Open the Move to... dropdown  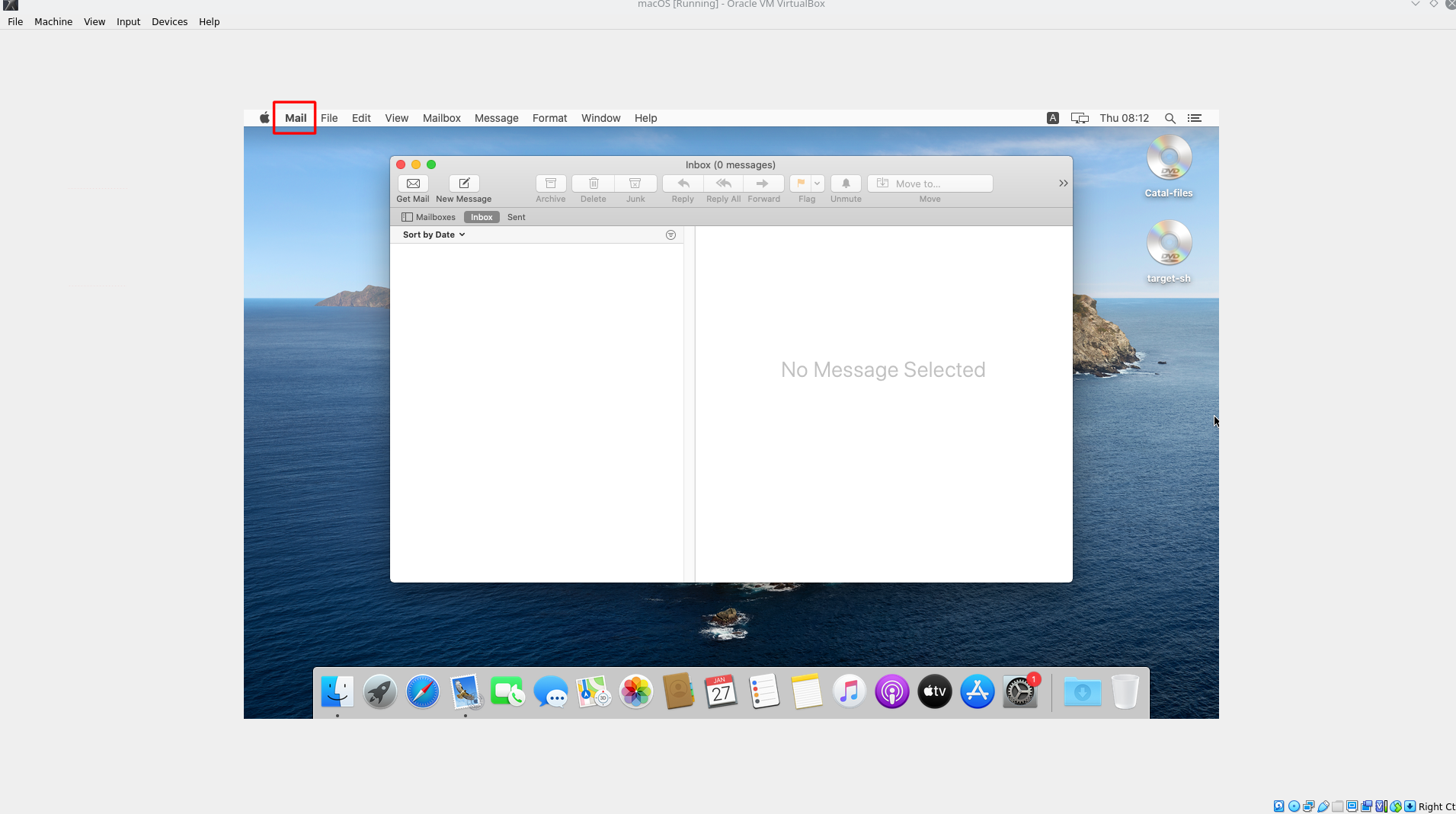(930, 184)
